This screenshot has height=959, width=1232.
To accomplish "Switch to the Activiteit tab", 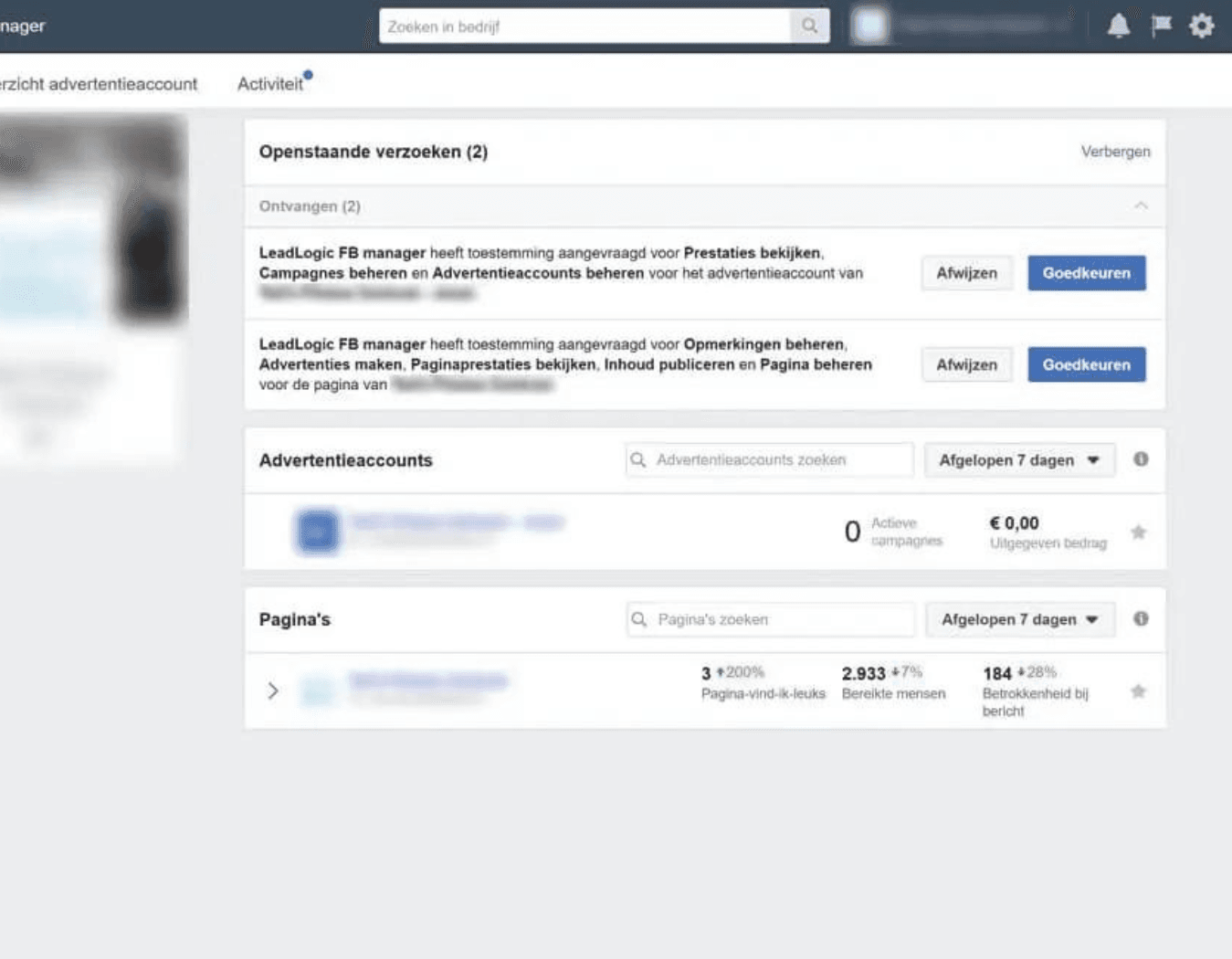I will tap(270, 84).
